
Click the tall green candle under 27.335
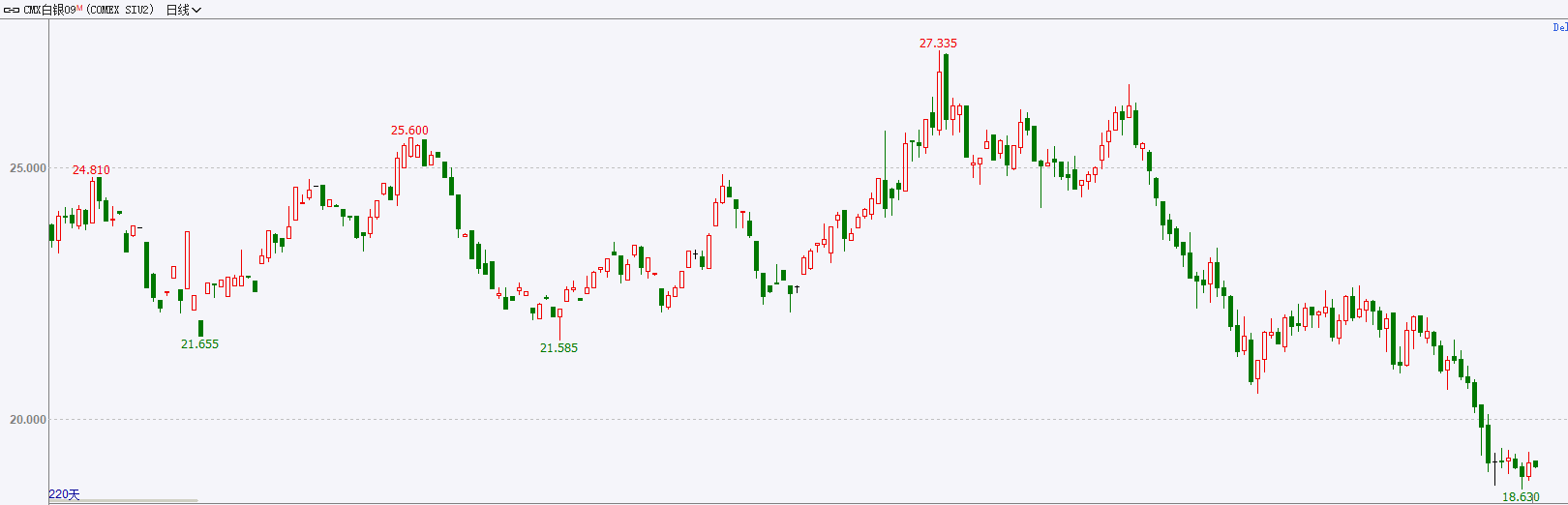pos(946,86)
